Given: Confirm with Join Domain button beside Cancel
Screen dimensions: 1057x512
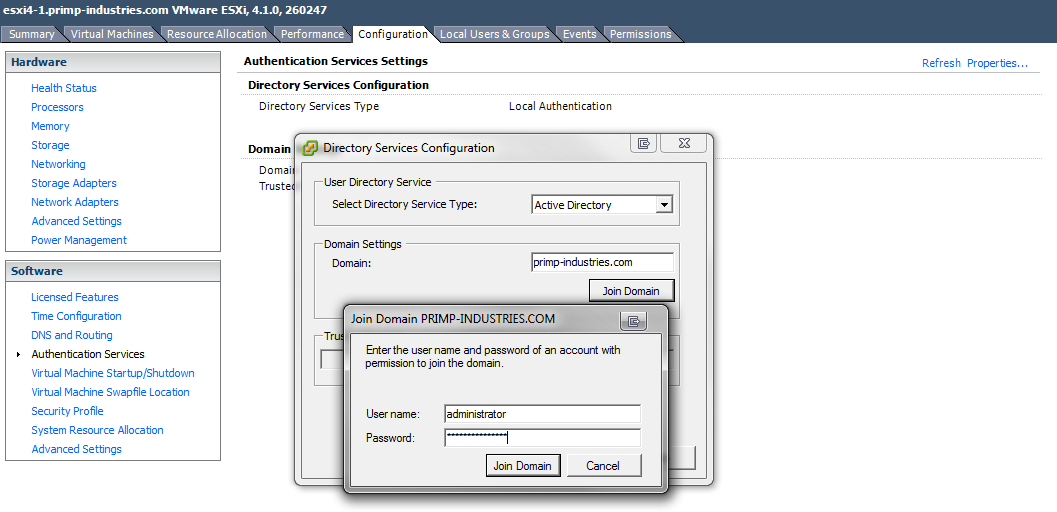Looking at the screenshot, I should (522, 466).
